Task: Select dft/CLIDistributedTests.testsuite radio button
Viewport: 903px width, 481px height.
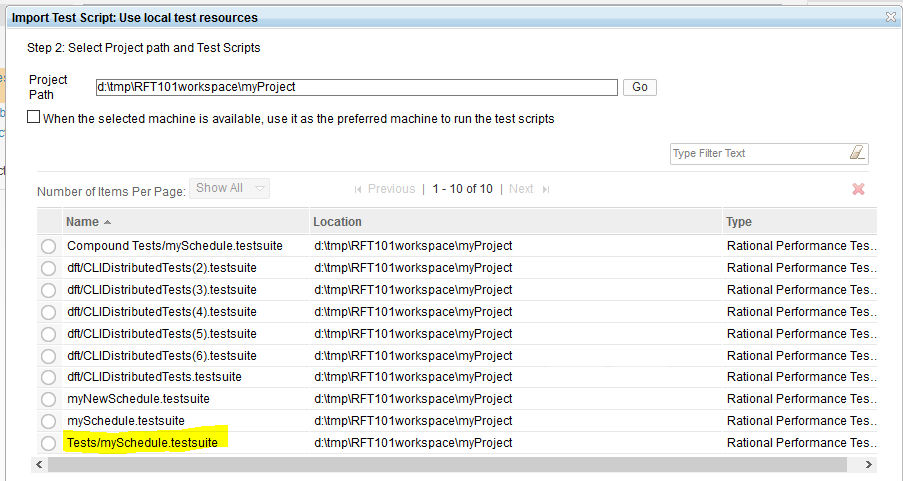Action: tap(48, 378)
